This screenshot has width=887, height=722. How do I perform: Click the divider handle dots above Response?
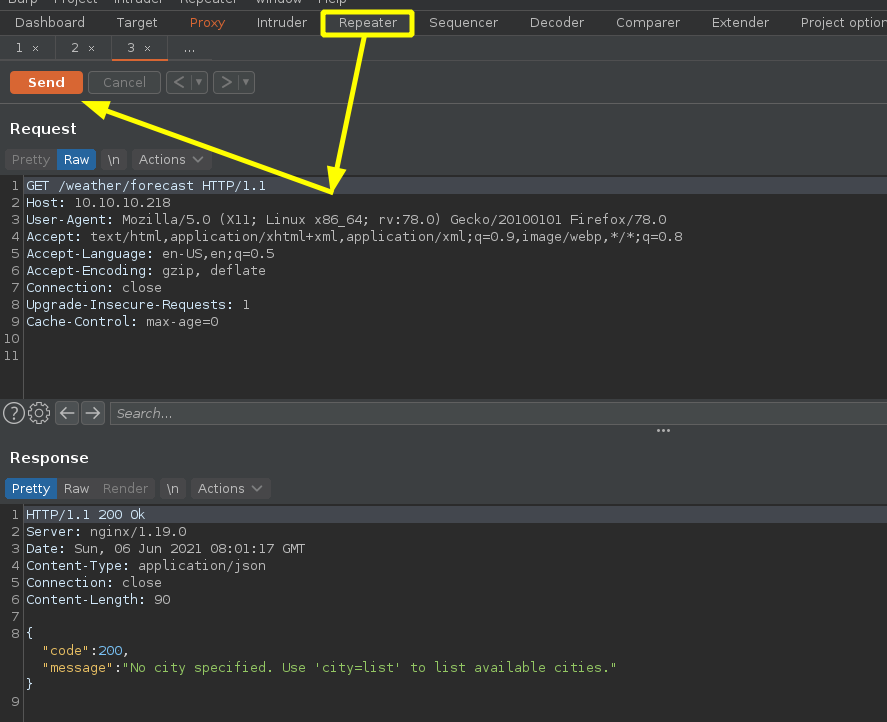pos(663,431)
